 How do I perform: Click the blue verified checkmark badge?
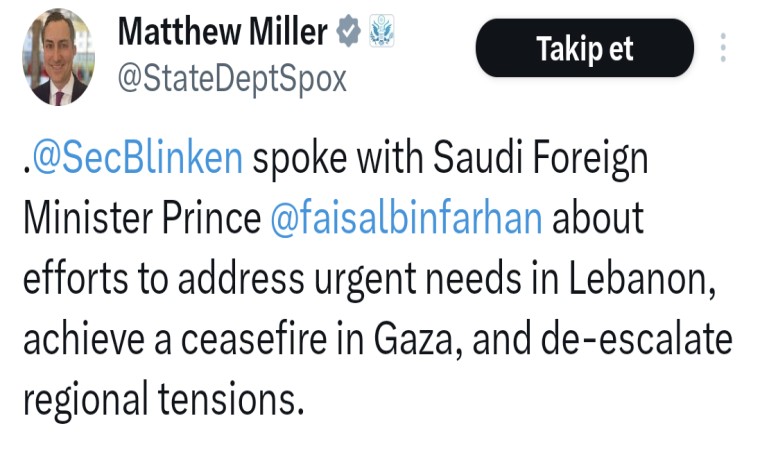349,33
